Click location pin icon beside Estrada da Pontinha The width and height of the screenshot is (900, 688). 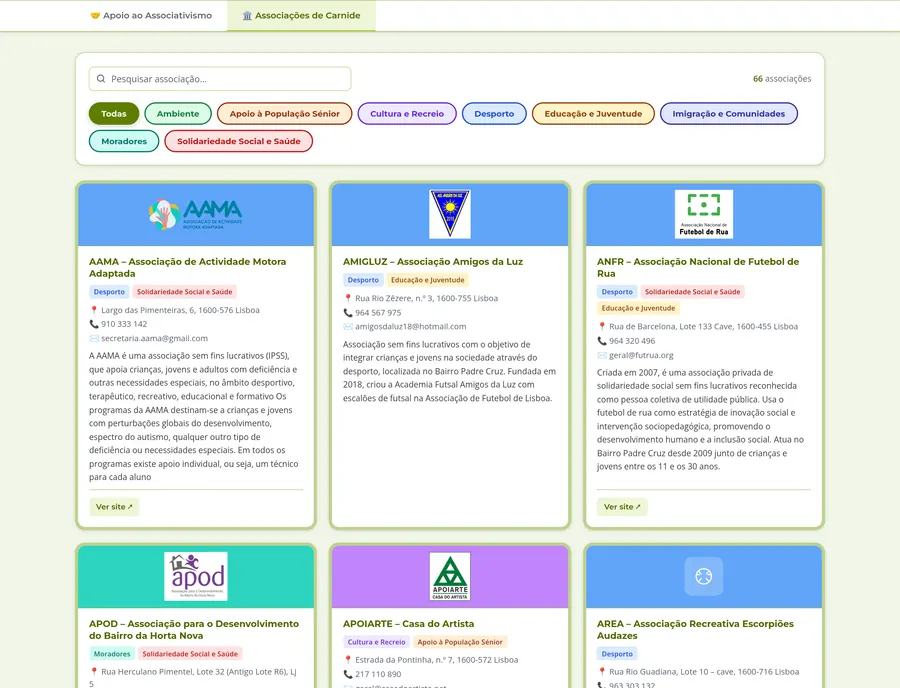(348, 660)
